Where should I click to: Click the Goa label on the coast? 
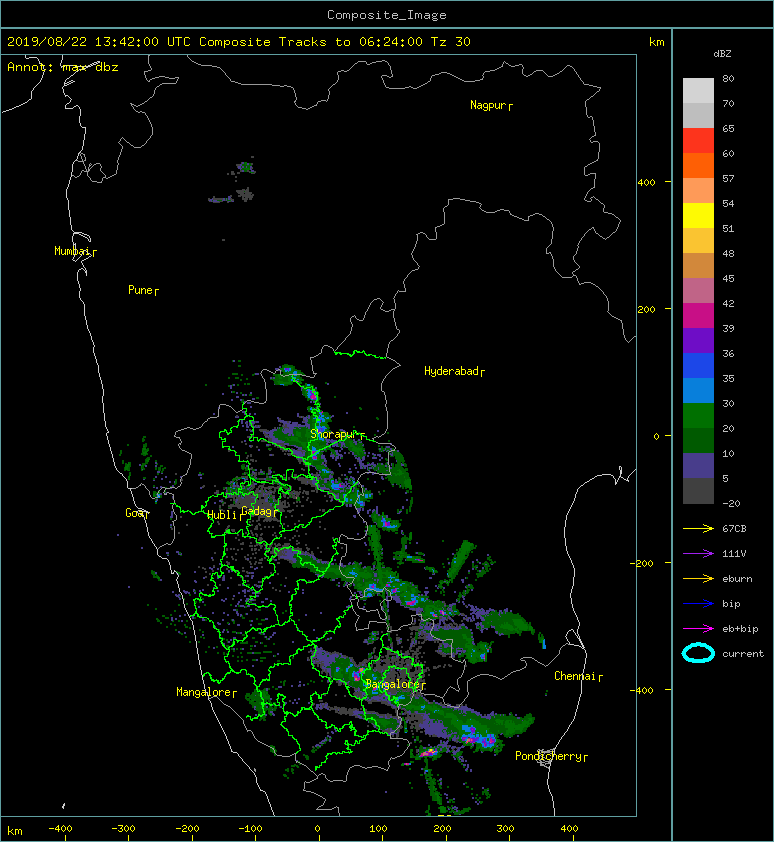tap(134, 513)
